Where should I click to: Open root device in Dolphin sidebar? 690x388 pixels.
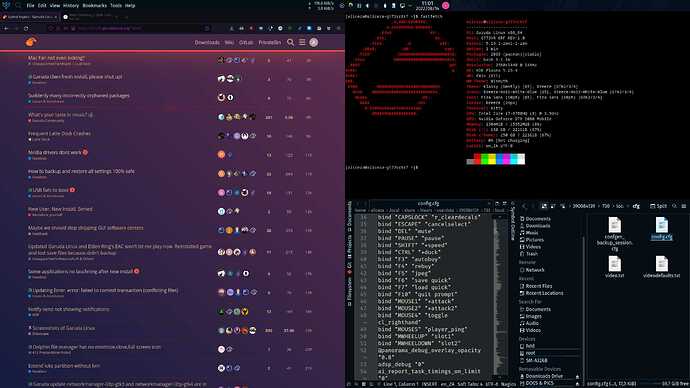point(527,353)
